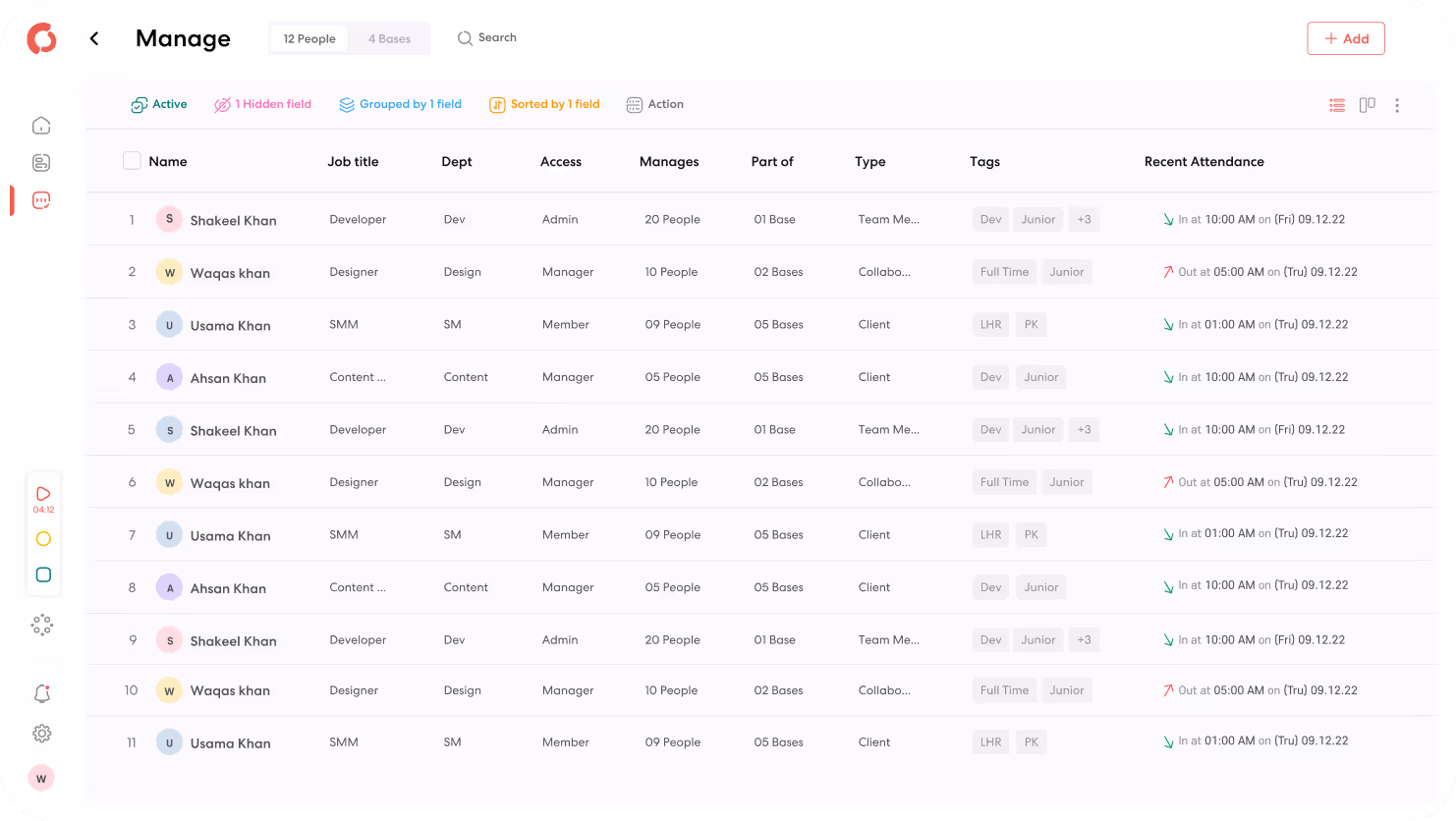The width and height of the screenshot is (1456, 821).
Task: Click the Job title column header
Action: [353, 162]
